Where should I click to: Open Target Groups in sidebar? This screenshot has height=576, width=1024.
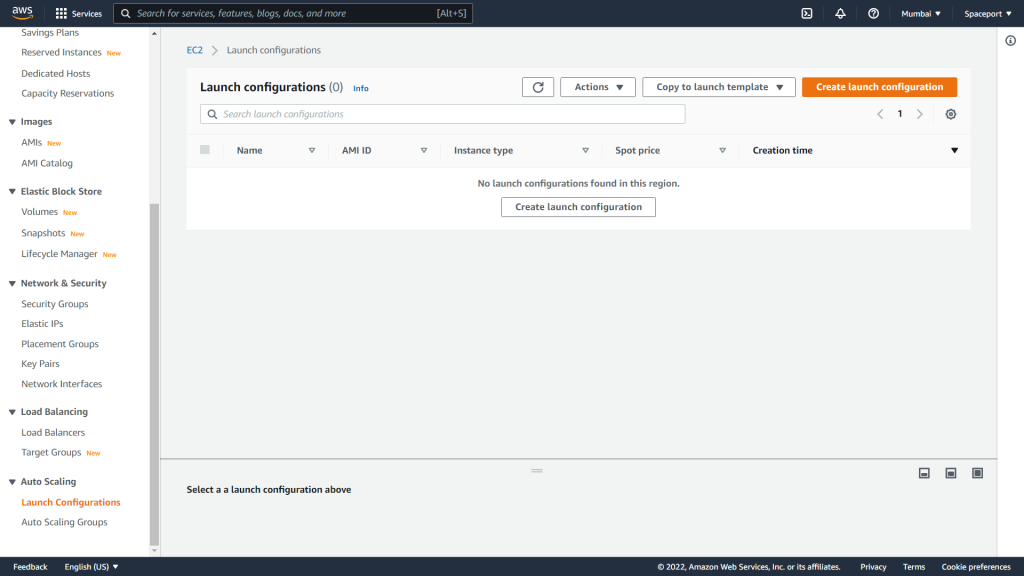51,452
